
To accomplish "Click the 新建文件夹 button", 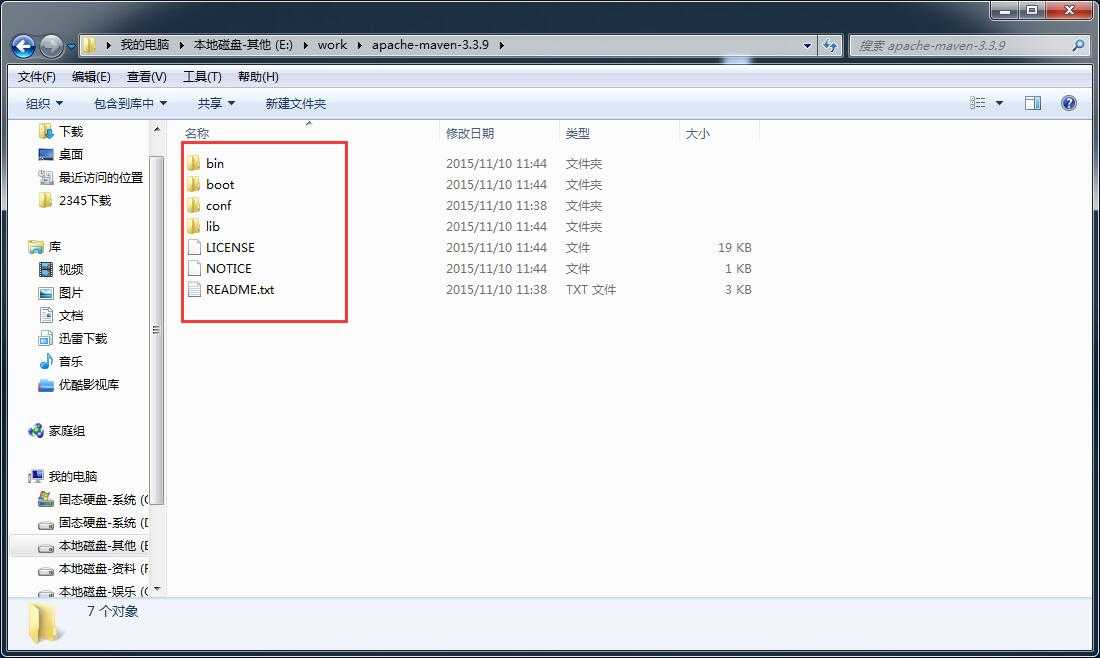I will tap(295, 104).
